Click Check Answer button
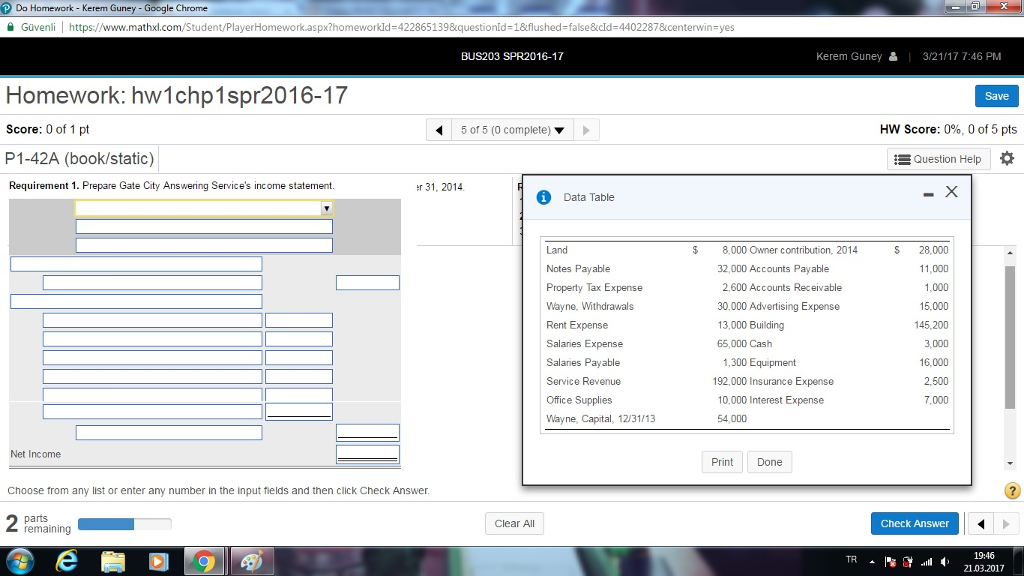 [914, 523]
